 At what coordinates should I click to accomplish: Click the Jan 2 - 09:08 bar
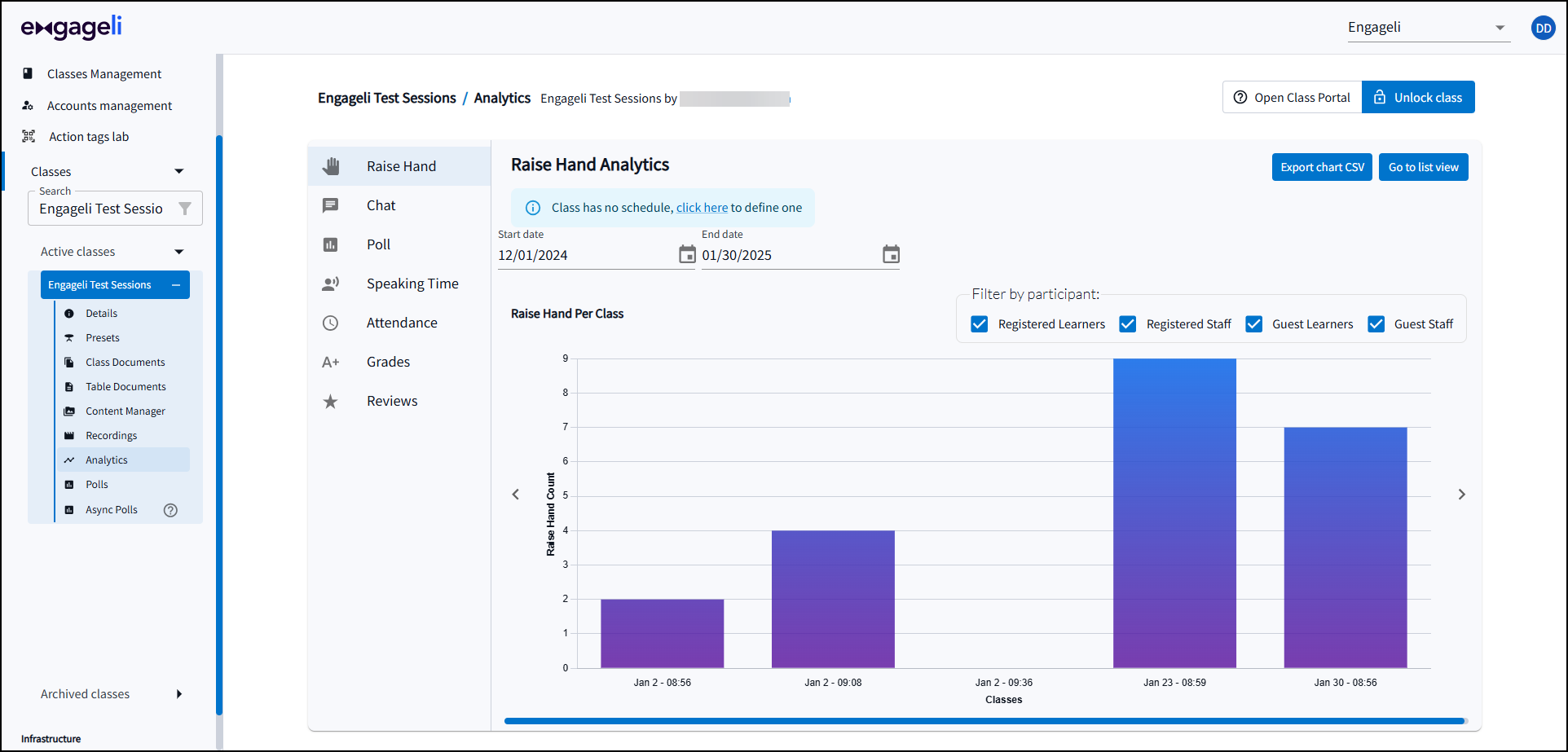pos(833,600)
